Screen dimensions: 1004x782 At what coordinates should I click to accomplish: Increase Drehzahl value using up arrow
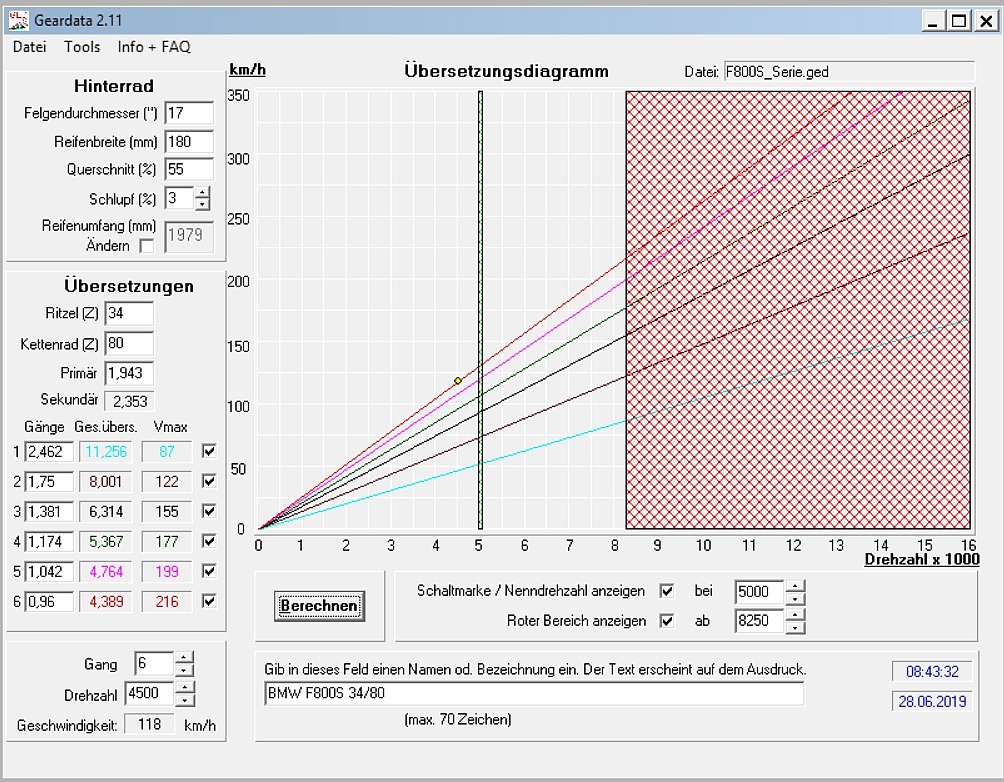tap(183, 688)
